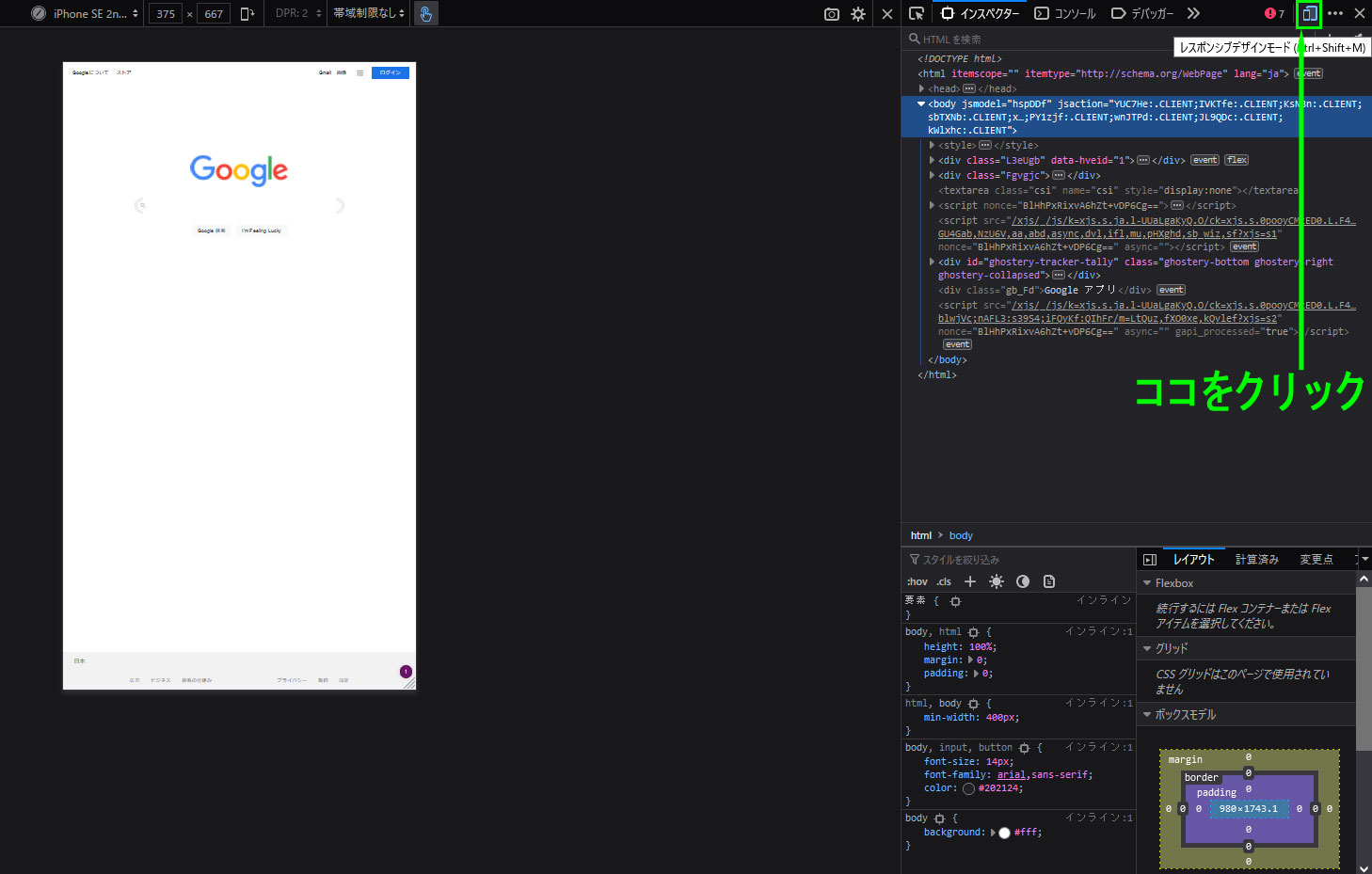This screenshot has width=1372, height=874.
Task: Toggle the .cls class panel
Action: pos(944,581)
